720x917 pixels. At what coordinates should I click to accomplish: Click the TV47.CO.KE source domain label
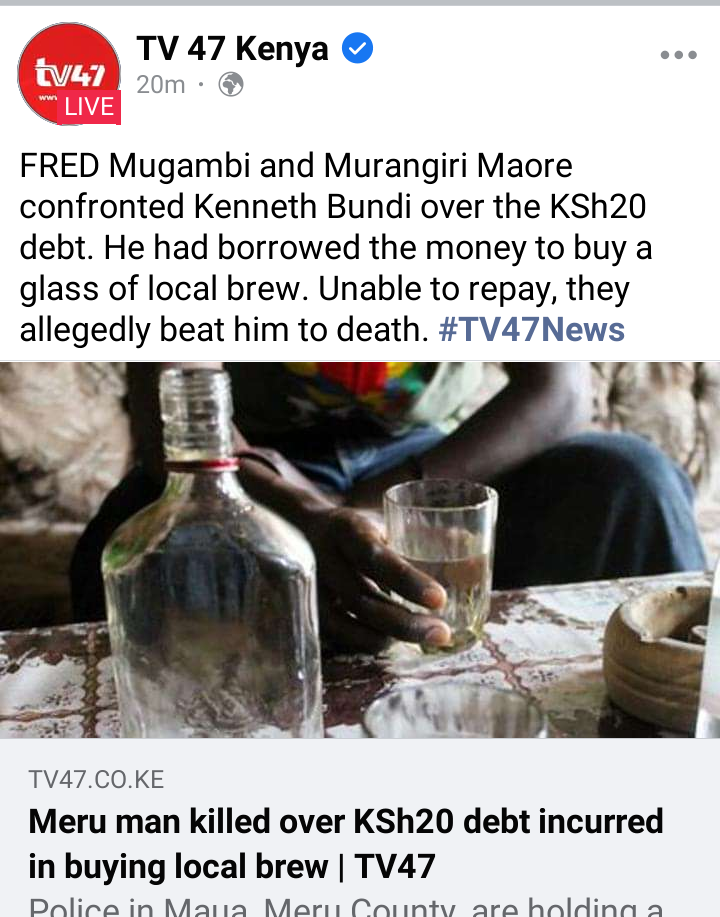pyautogui.click(x=97, y=780)
